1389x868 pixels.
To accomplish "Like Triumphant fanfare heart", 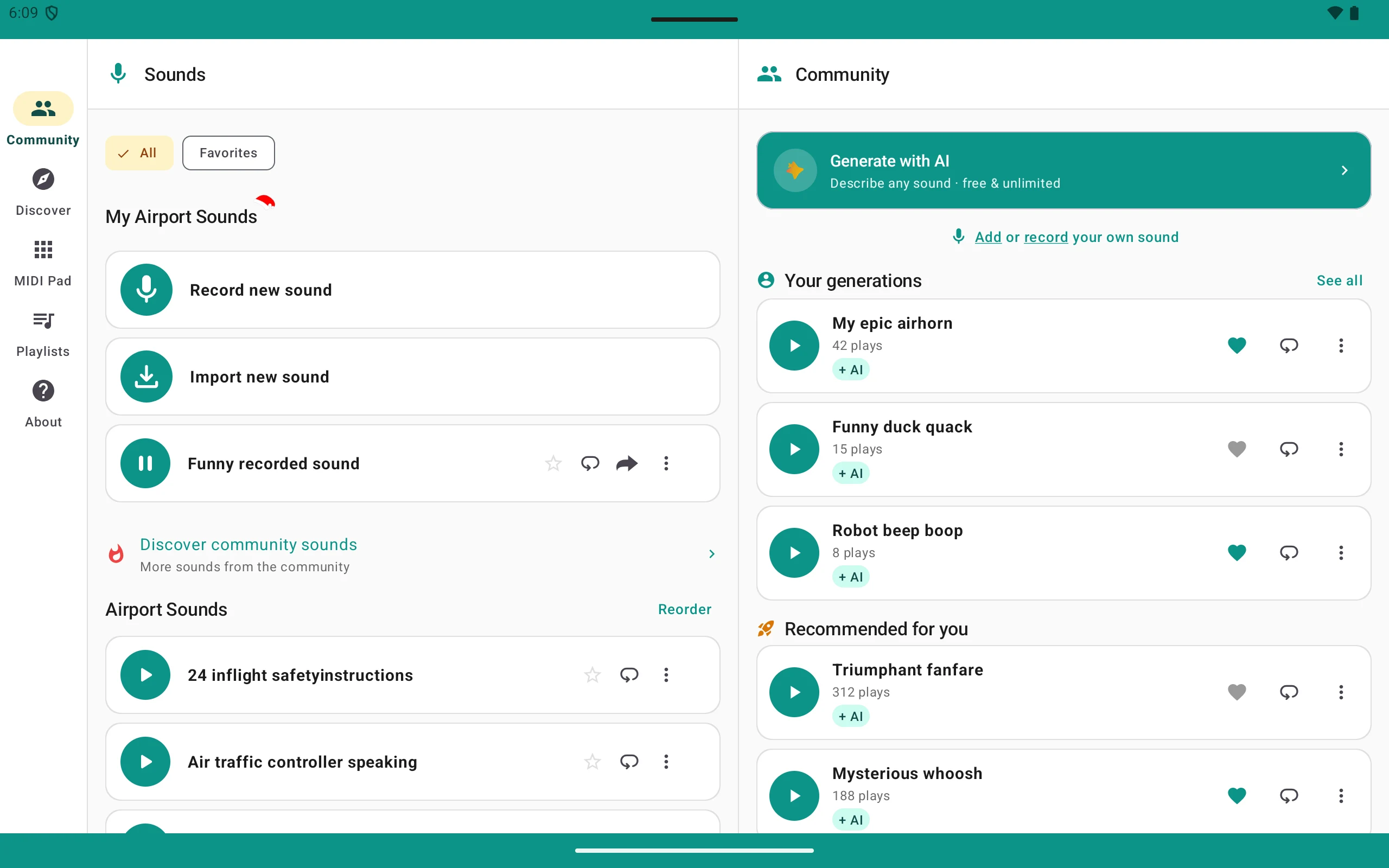I will click(x=1237, y=692).
